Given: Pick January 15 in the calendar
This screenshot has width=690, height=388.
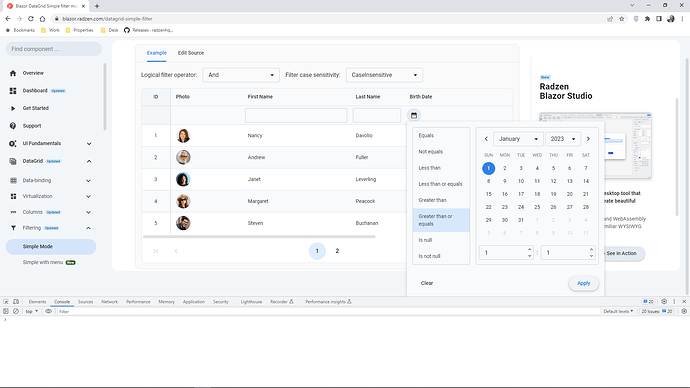Looking at the screenshot, I should click(488, 194).
